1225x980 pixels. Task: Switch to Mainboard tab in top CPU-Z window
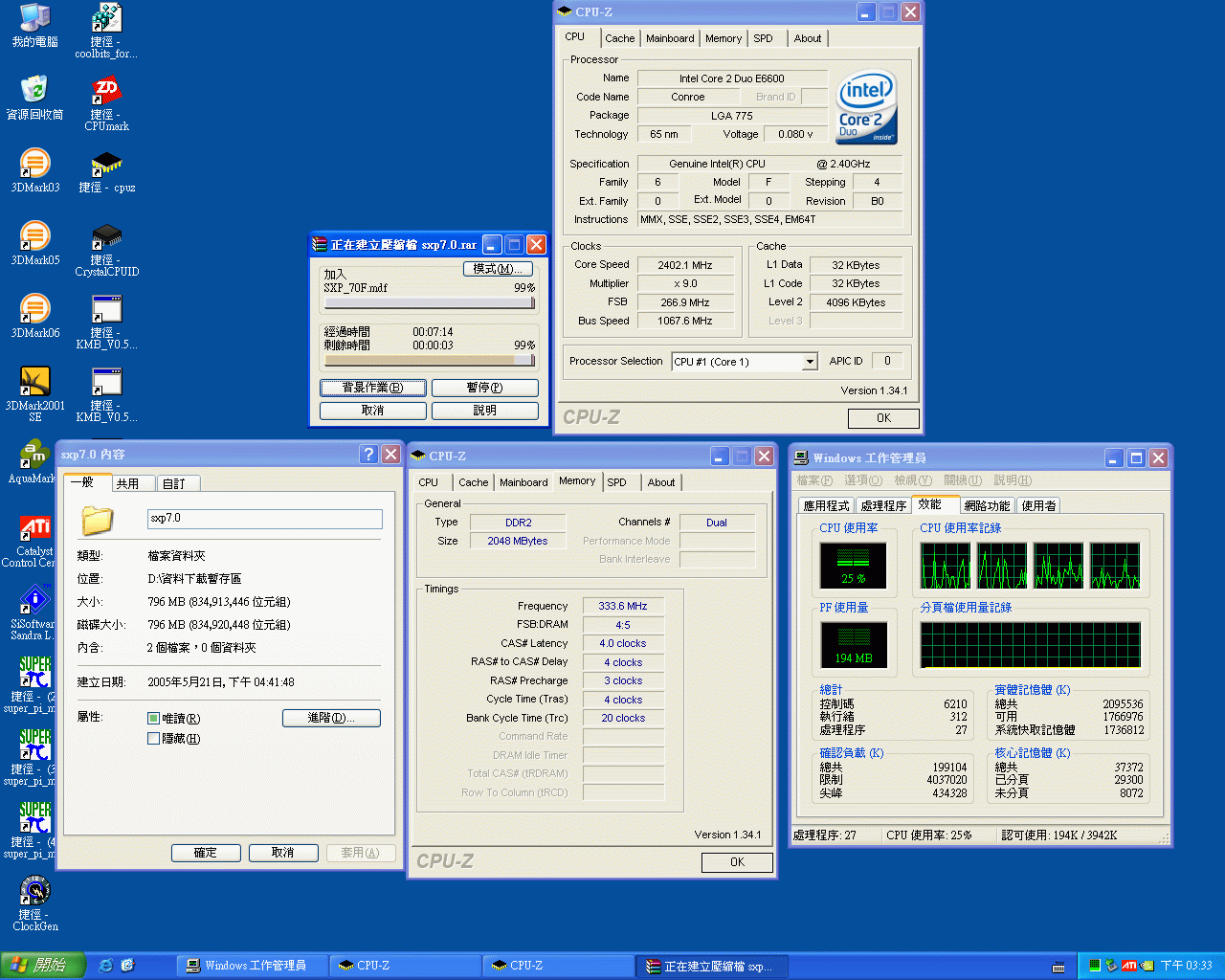tap(670, 38)
